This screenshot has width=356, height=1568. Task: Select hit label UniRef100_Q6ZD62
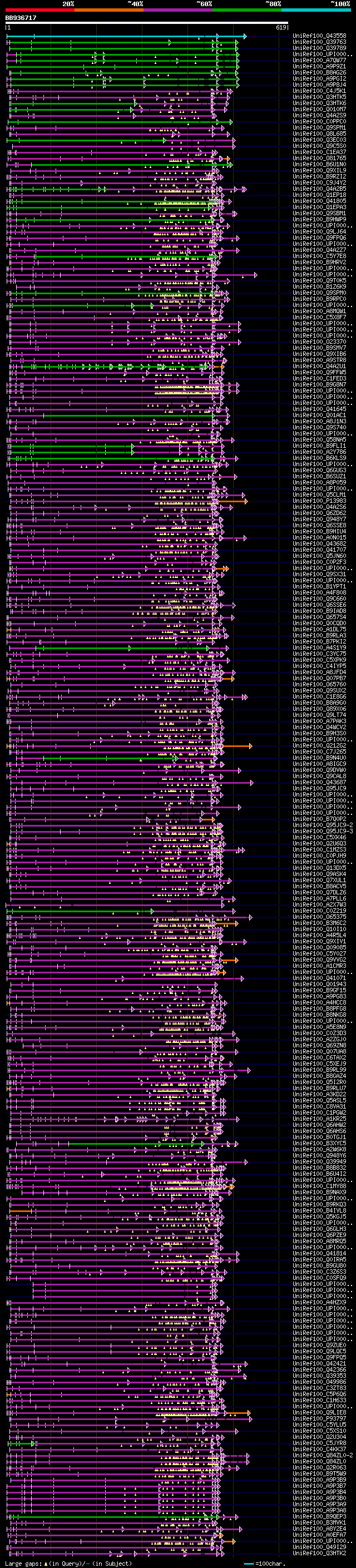pyautogui.click(x=319, y=513)
